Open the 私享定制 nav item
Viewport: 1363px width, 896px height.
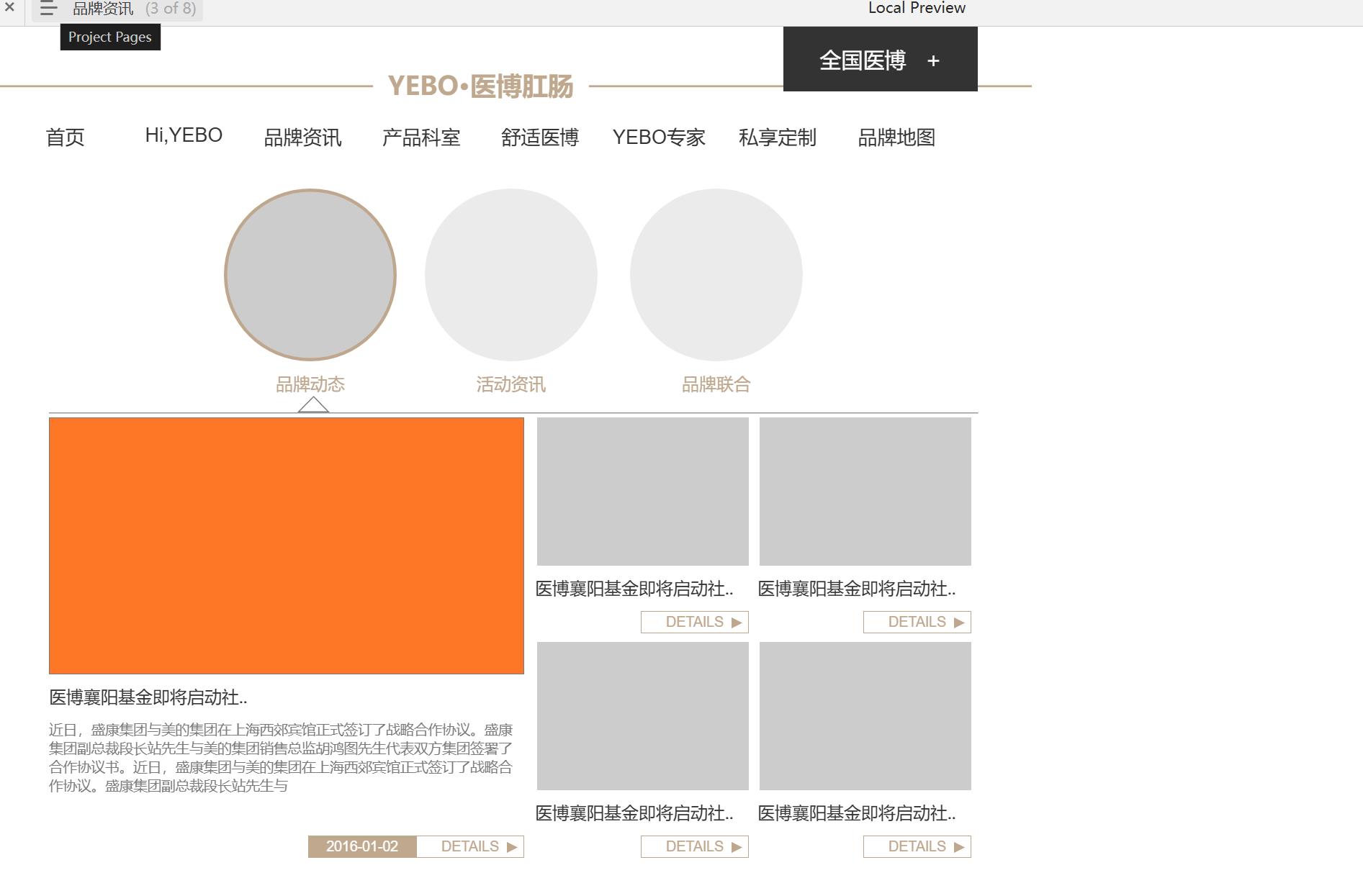click(778, 137)
